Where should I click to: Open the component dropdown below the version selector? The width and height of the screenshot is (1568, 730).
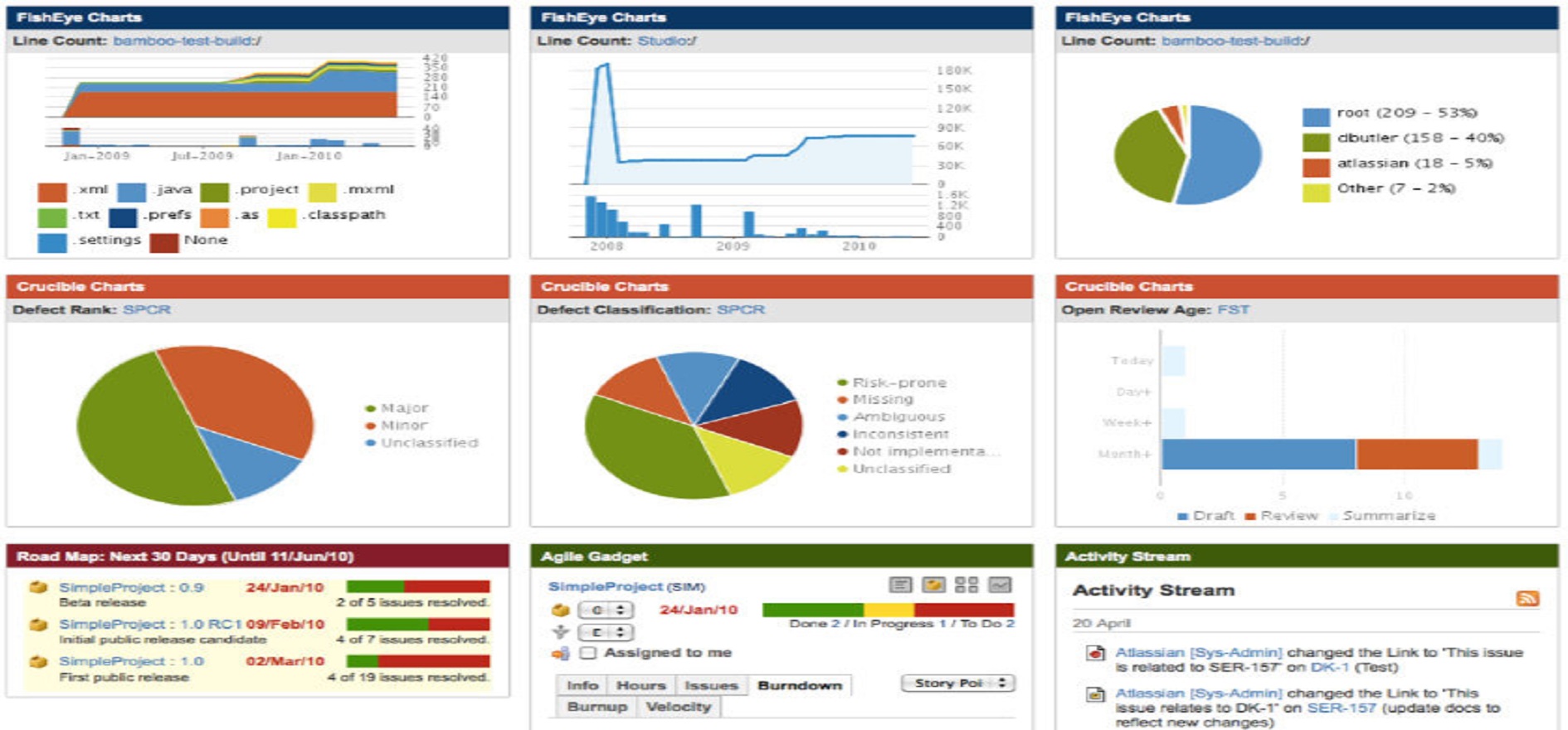click(606, 632)
